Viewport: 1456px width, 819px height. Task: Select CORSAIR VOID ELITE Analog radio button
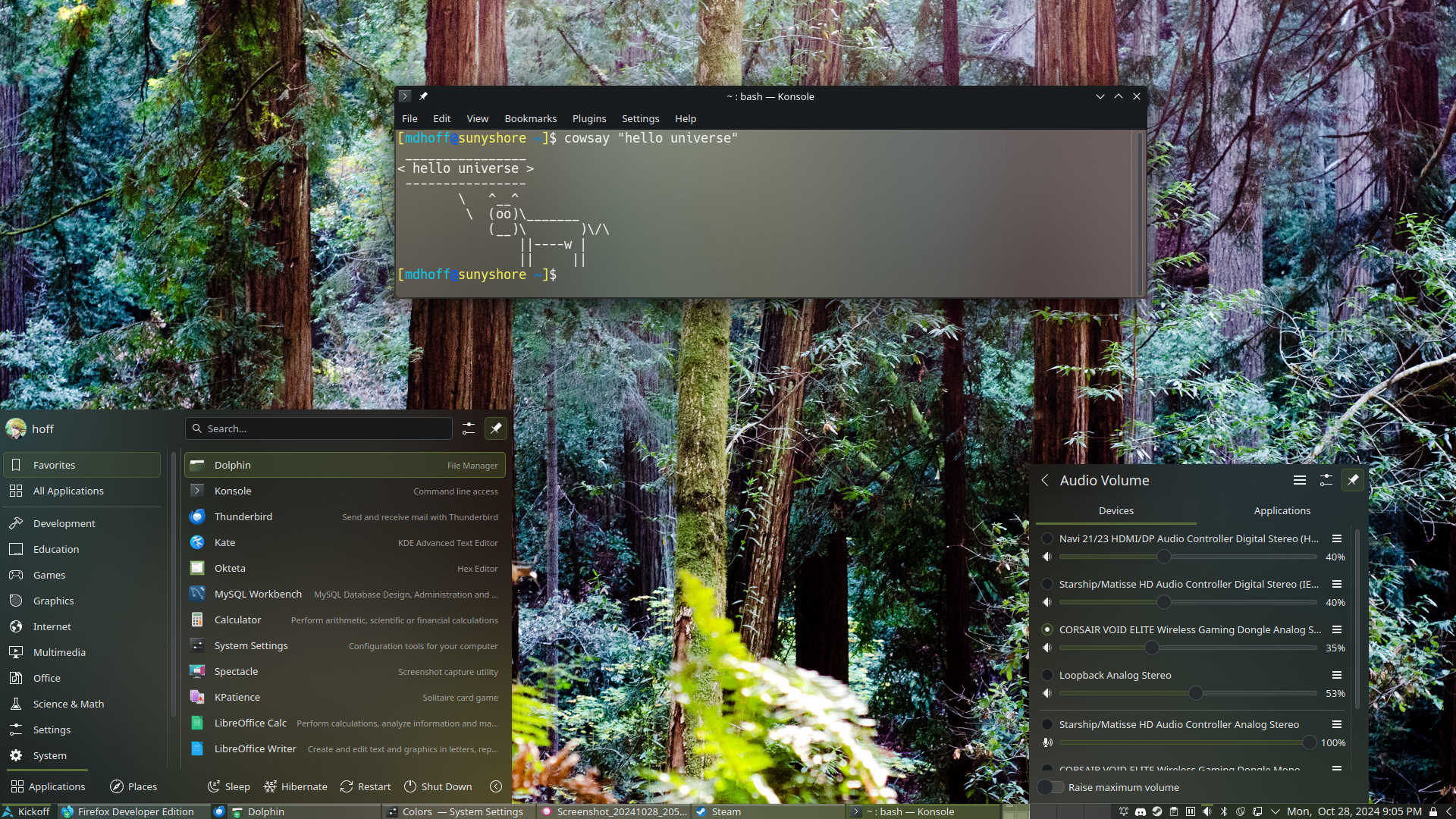(1047, 629)
